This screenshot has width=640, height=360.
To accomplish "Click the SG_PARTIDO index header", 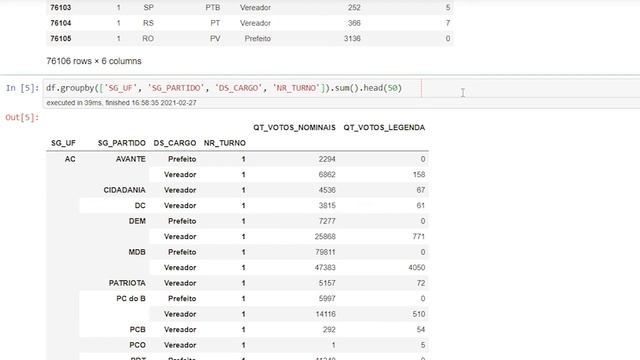I will point(122,143).
